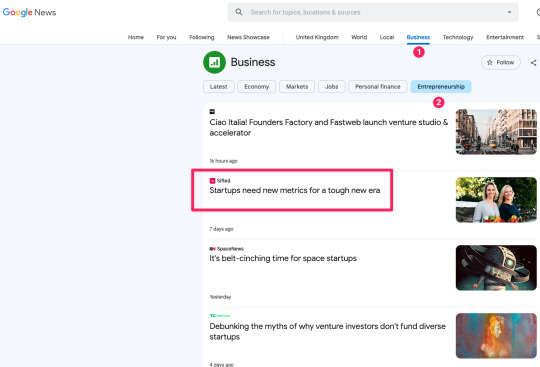Select the Personal finance chip
The height and width of the screenshot is (367, 540).
tap(378, 87)
